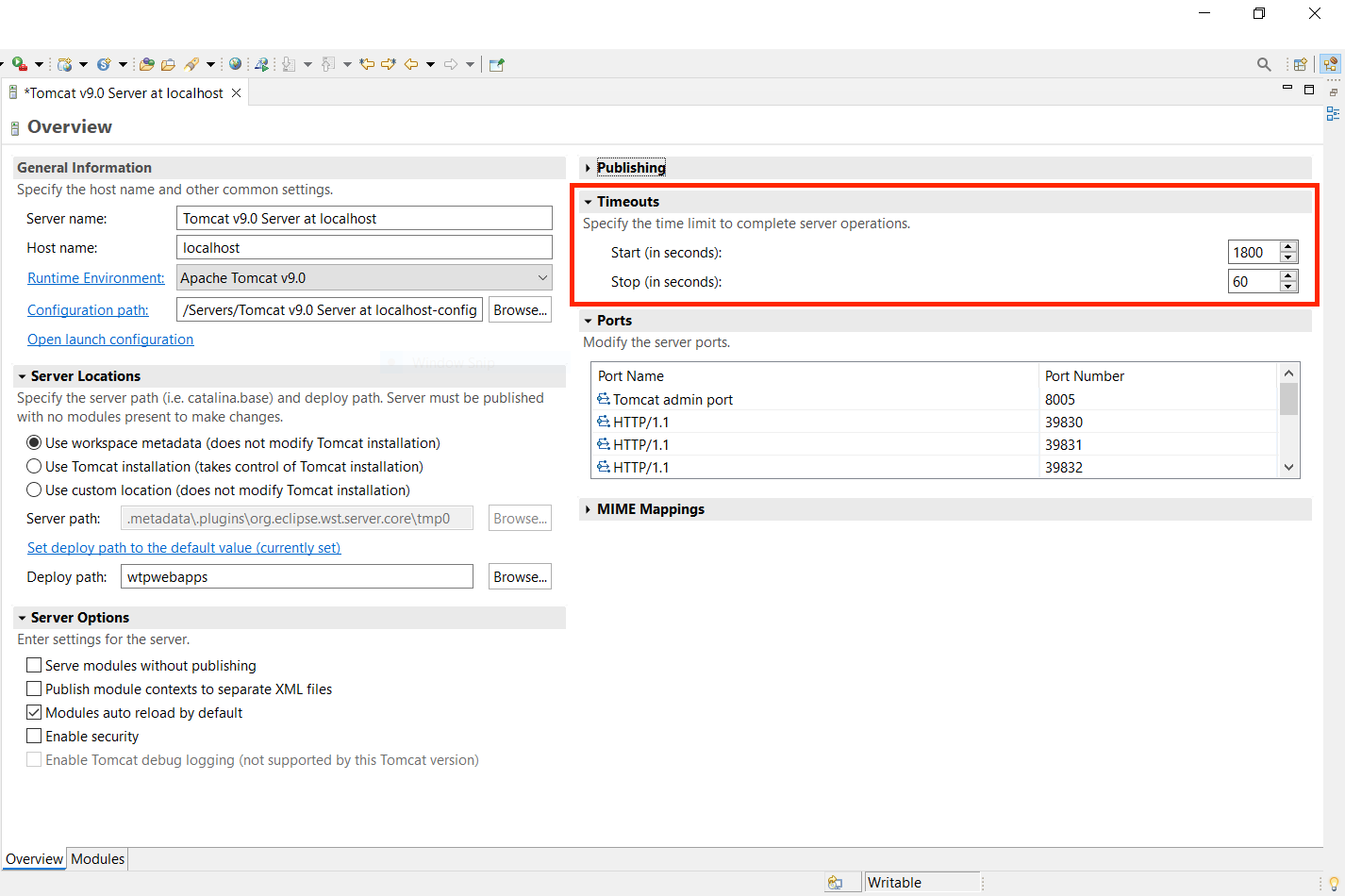Select the Tomcat v9.0 Server at localhost tab
The width and height of the screenshot is (1345, 896).
pos(125,92)
